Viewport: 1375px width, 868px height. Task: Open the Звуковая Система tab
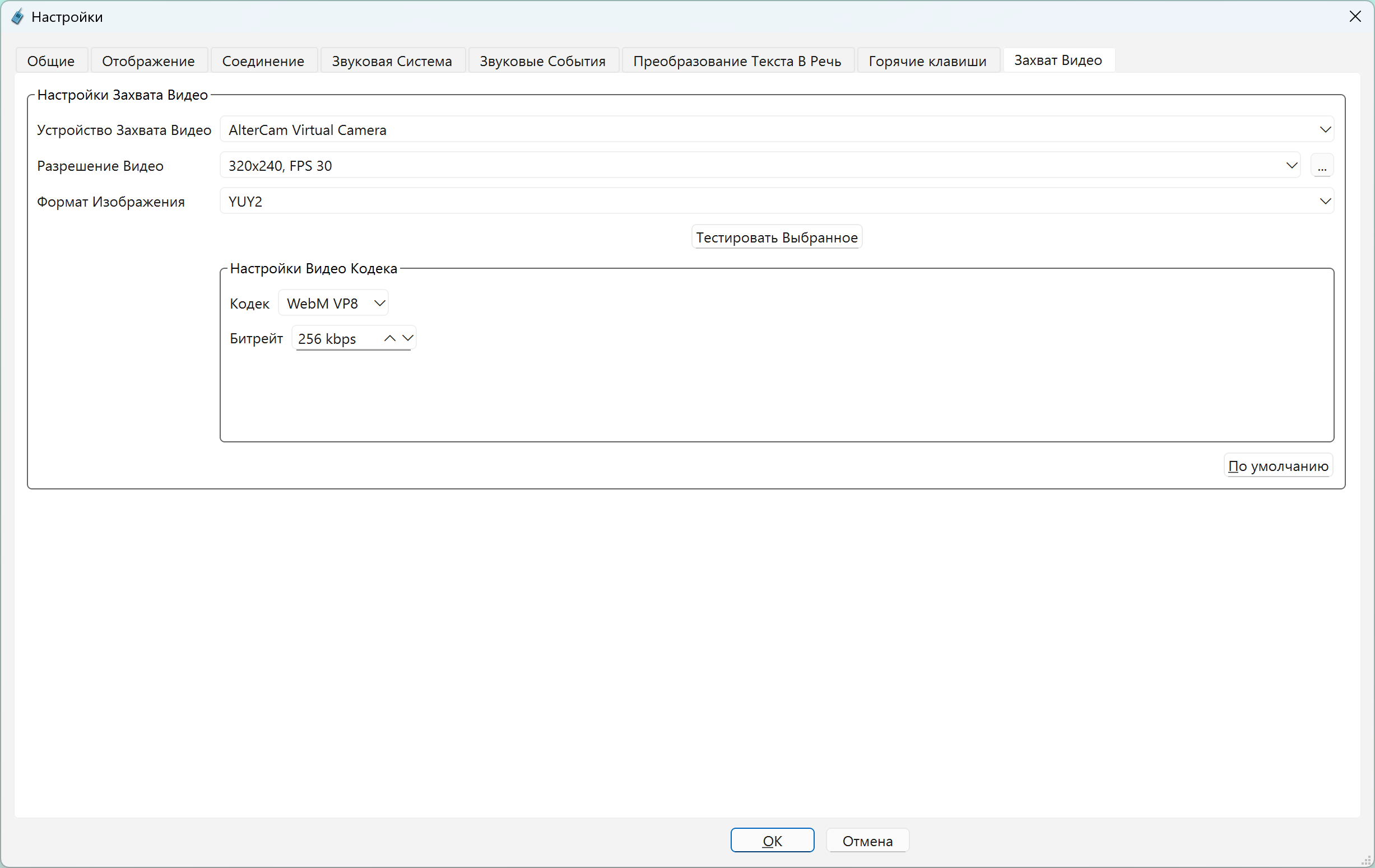tap(392, 61)
